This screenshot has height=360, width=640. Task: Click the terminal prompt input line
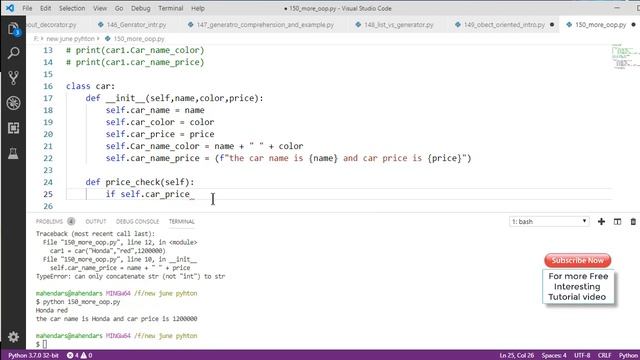[x=42, y=344]
